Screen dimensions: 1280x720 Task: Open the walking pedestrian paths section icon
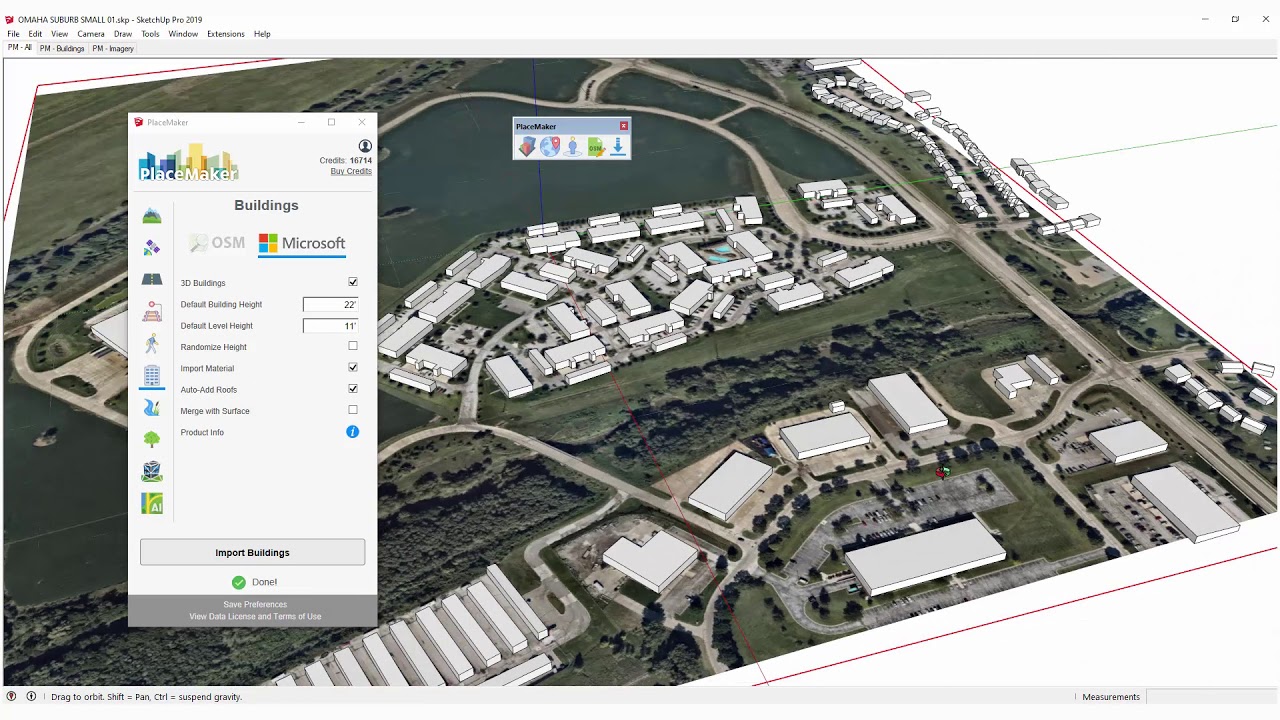point(151,343)
